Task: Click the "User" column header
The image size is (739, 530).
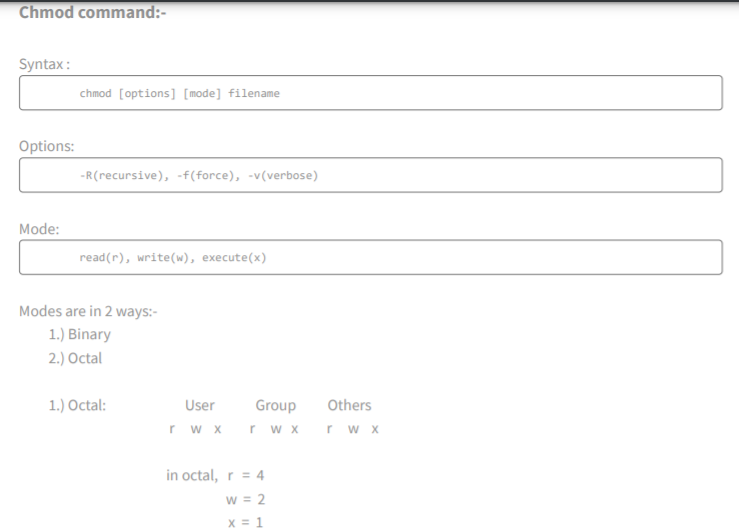Action: [200, 405]
